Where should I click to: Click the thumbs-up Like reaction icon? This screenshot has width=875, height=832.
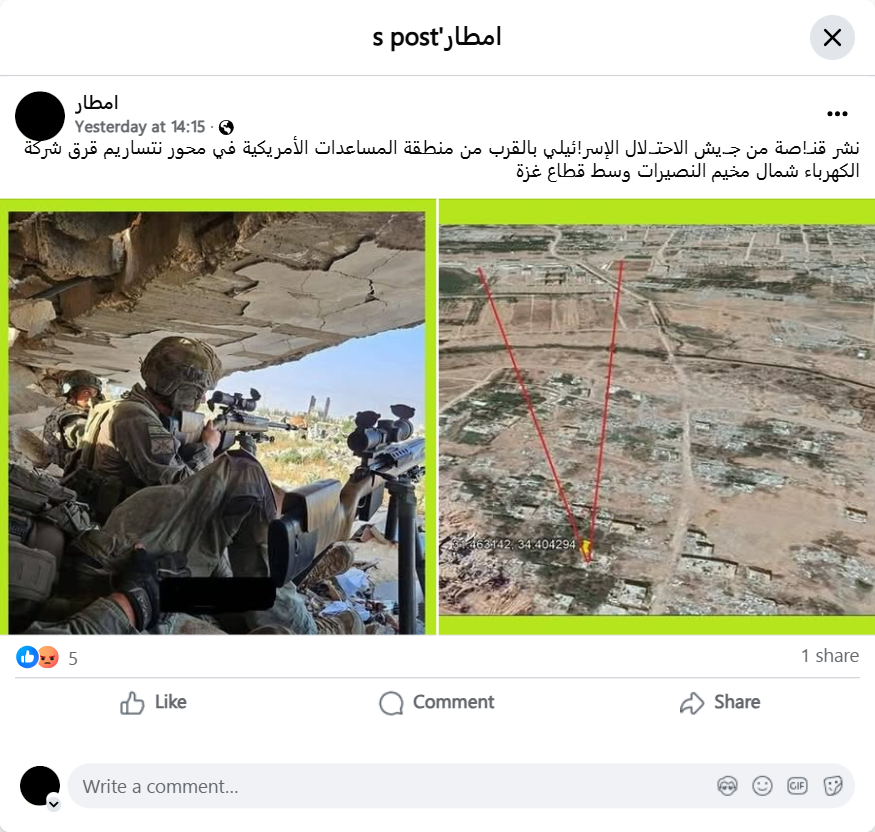coord(26,657)
